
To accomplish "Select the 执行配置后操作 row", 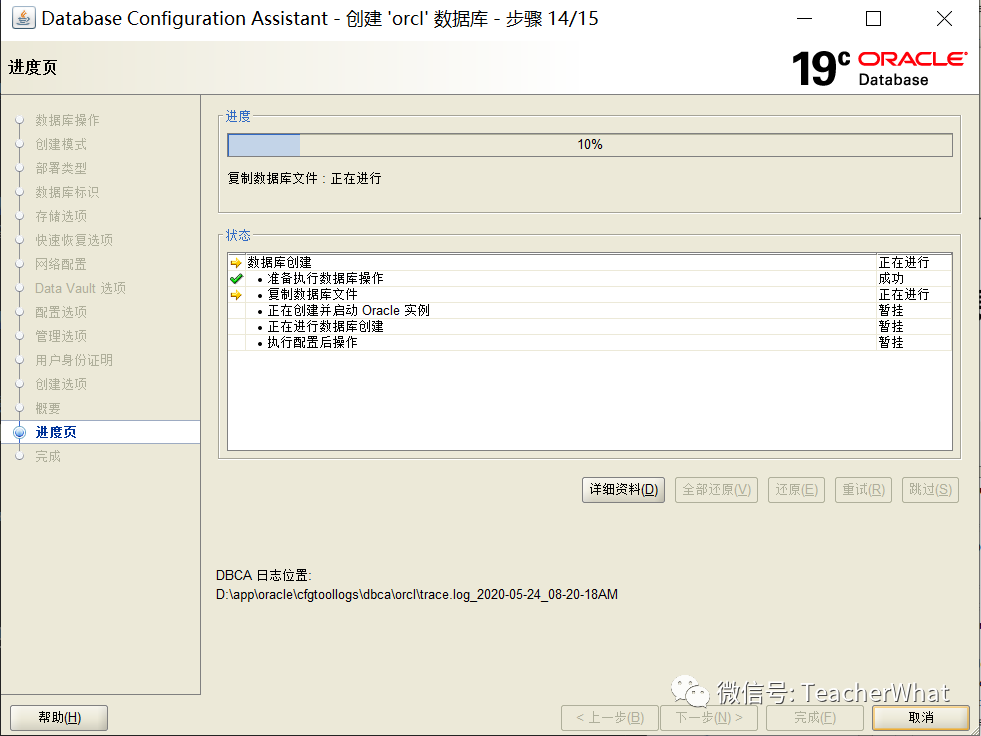I will click(x=590, y=342).
